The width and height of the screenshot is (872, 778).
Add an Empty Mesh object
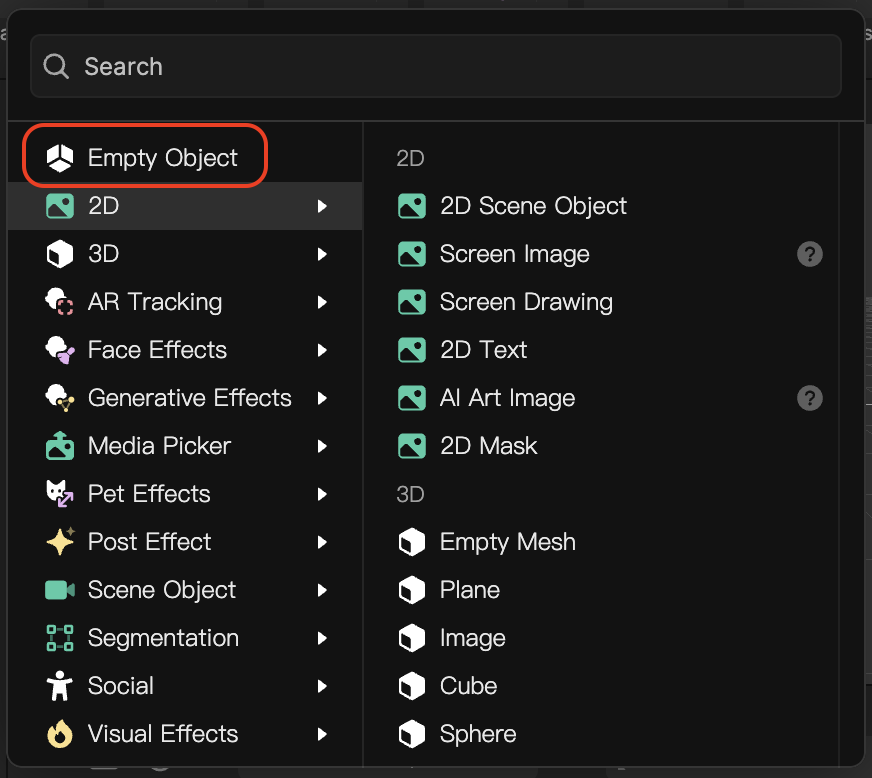point(601,542)
